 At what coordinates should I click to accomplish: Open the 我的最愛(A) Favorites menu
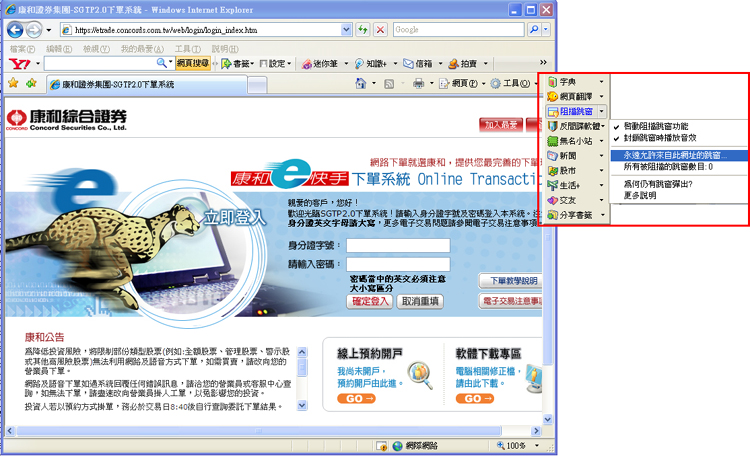coord(142,49)
